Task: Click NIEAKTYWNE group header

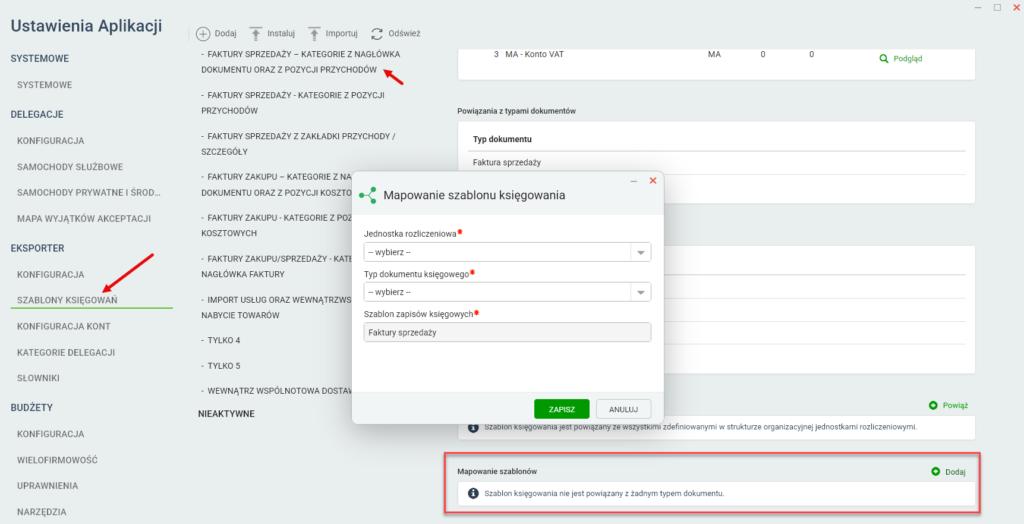Action: coord(227,414)
